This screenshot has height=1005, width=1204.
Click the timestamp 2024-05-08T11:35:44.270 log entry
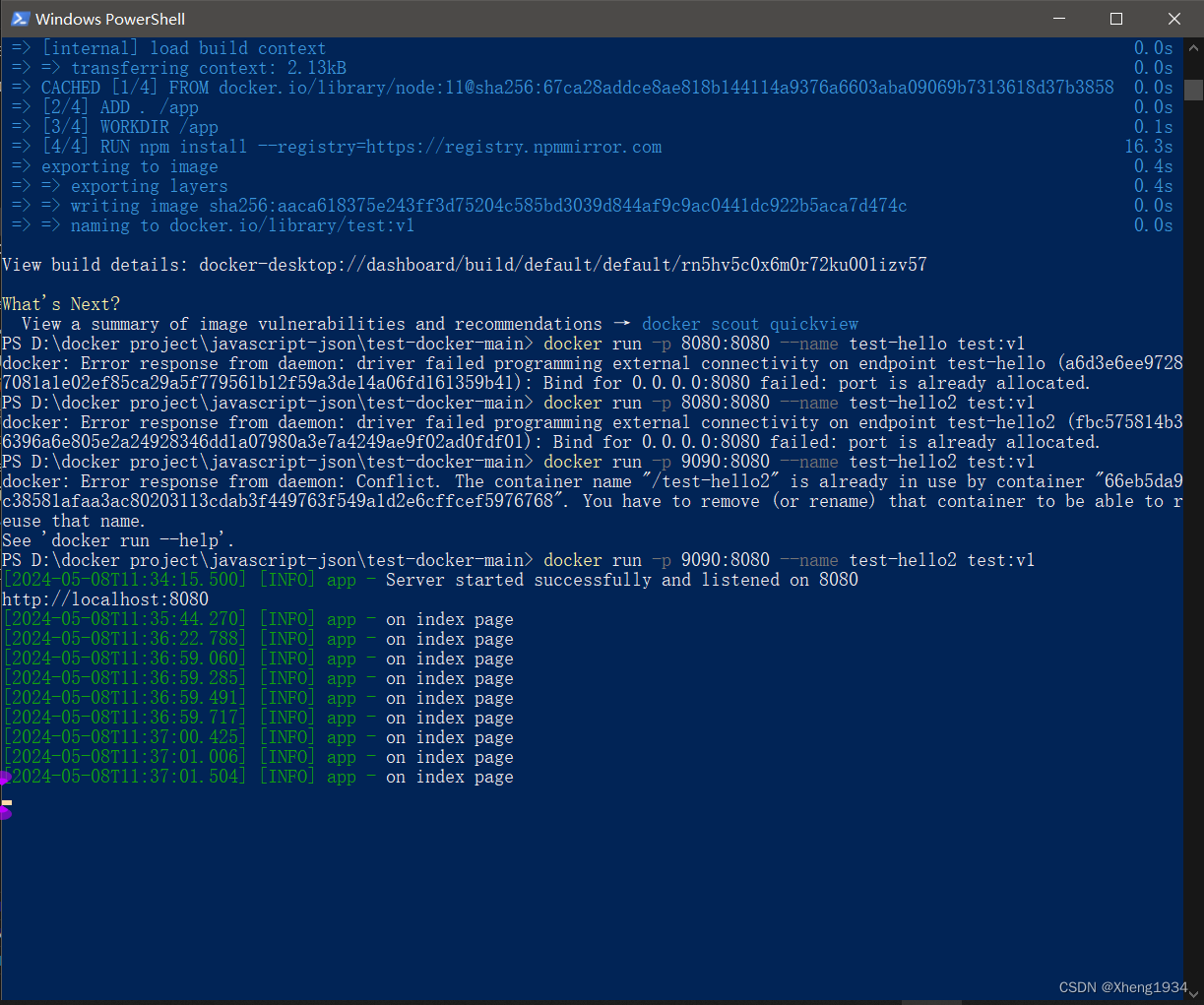click(x=124, y=618)
